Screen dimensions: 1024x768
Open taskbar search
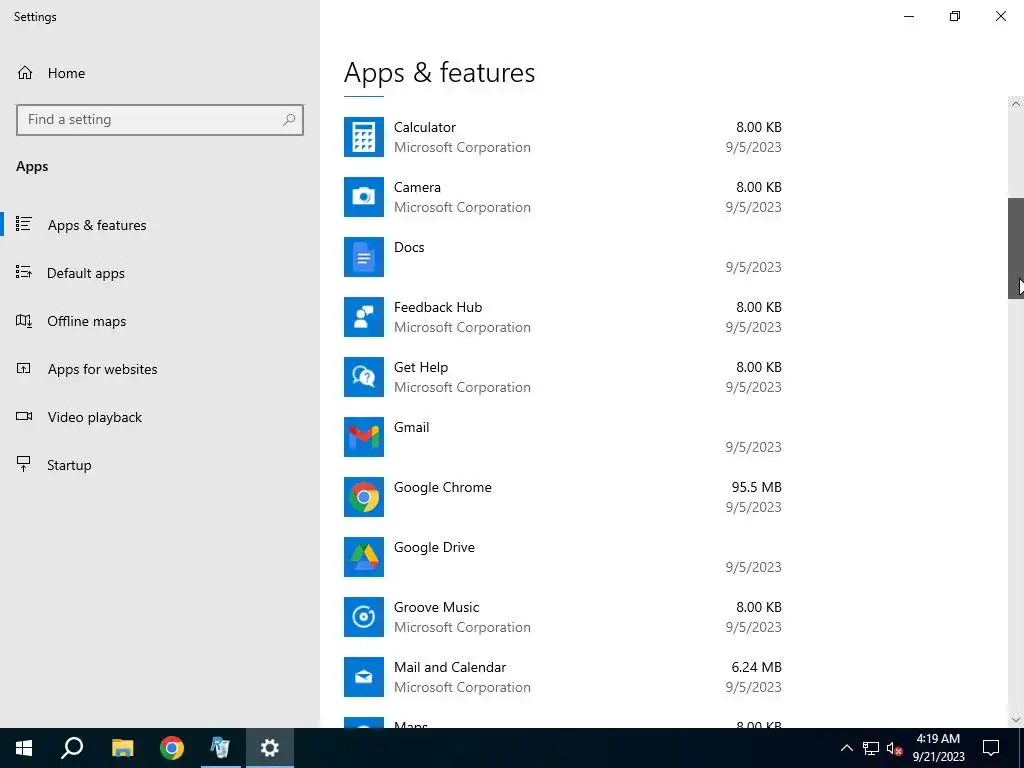pos(72,748)
